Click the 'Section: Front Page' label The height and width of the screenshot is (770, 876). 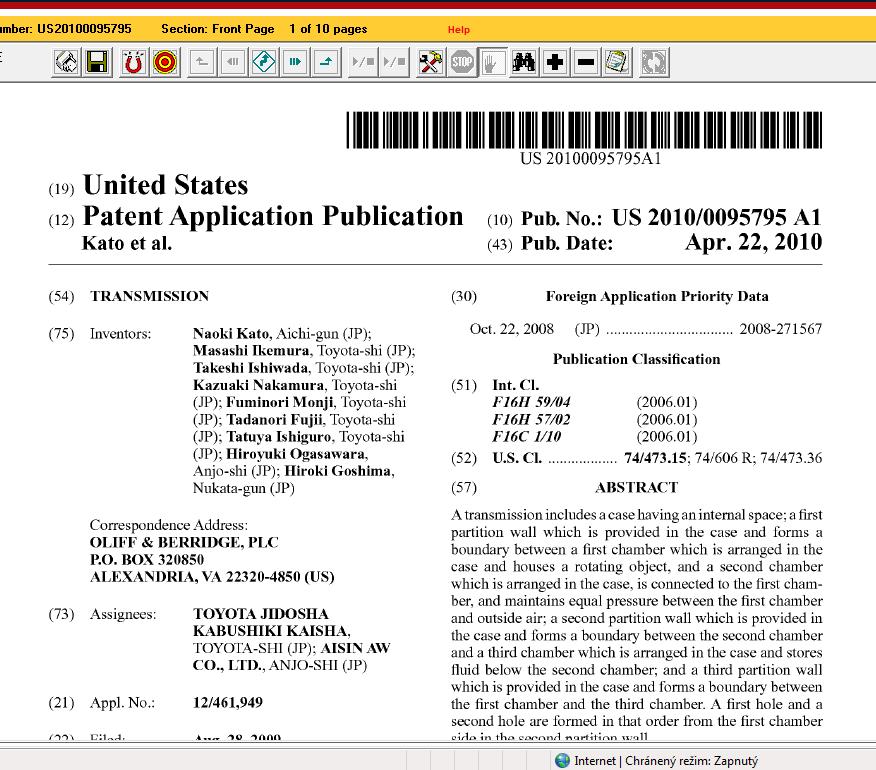[218, 29]
